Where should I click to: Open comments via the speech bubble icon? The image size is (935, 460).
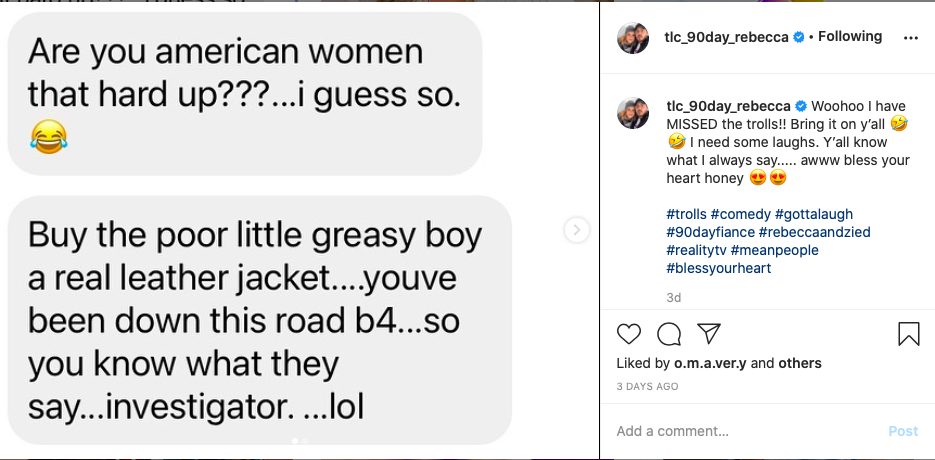[x=668, y=334]
